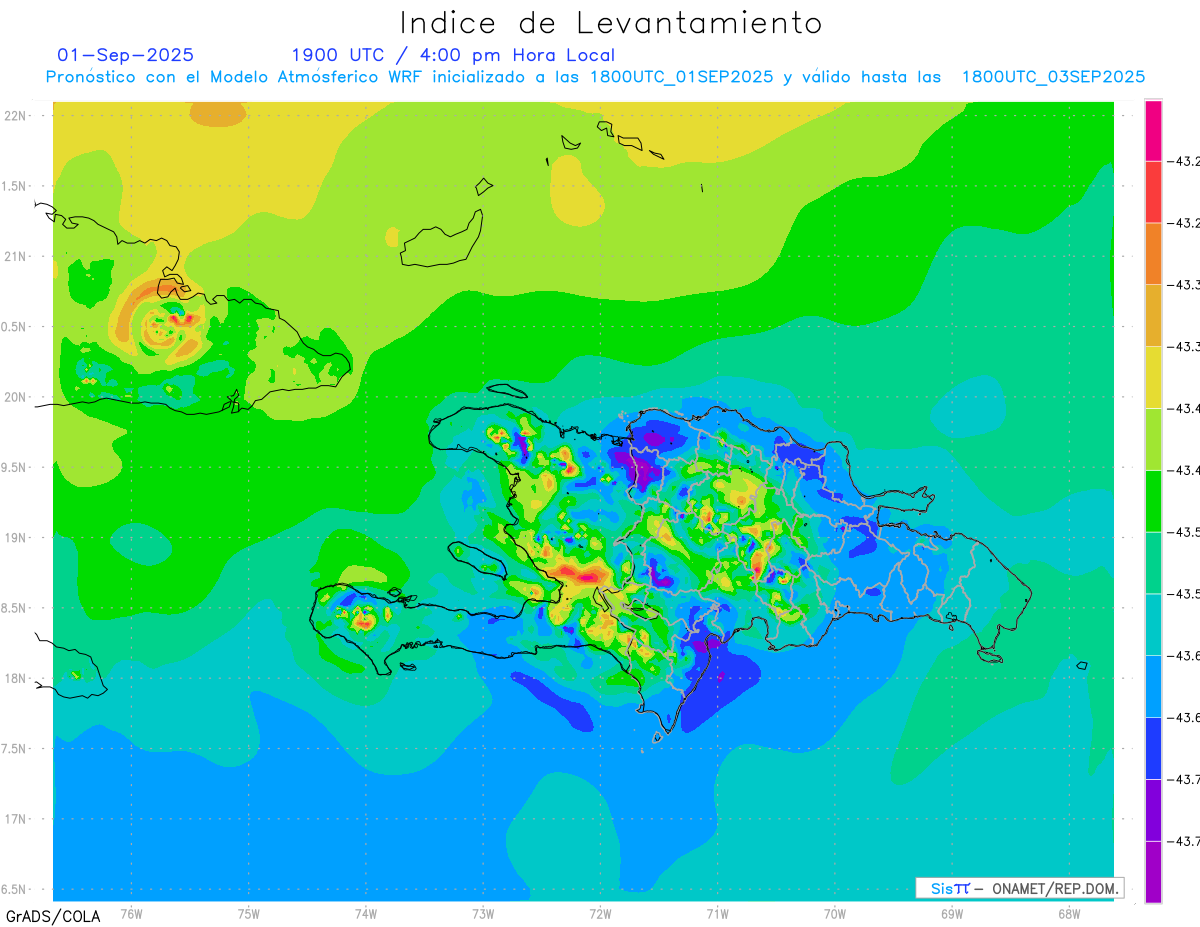Choose the yellow-green swatch in the color bar
Screen dimensions: 1200x927
pyautogui.click(x=1153, y=439)
